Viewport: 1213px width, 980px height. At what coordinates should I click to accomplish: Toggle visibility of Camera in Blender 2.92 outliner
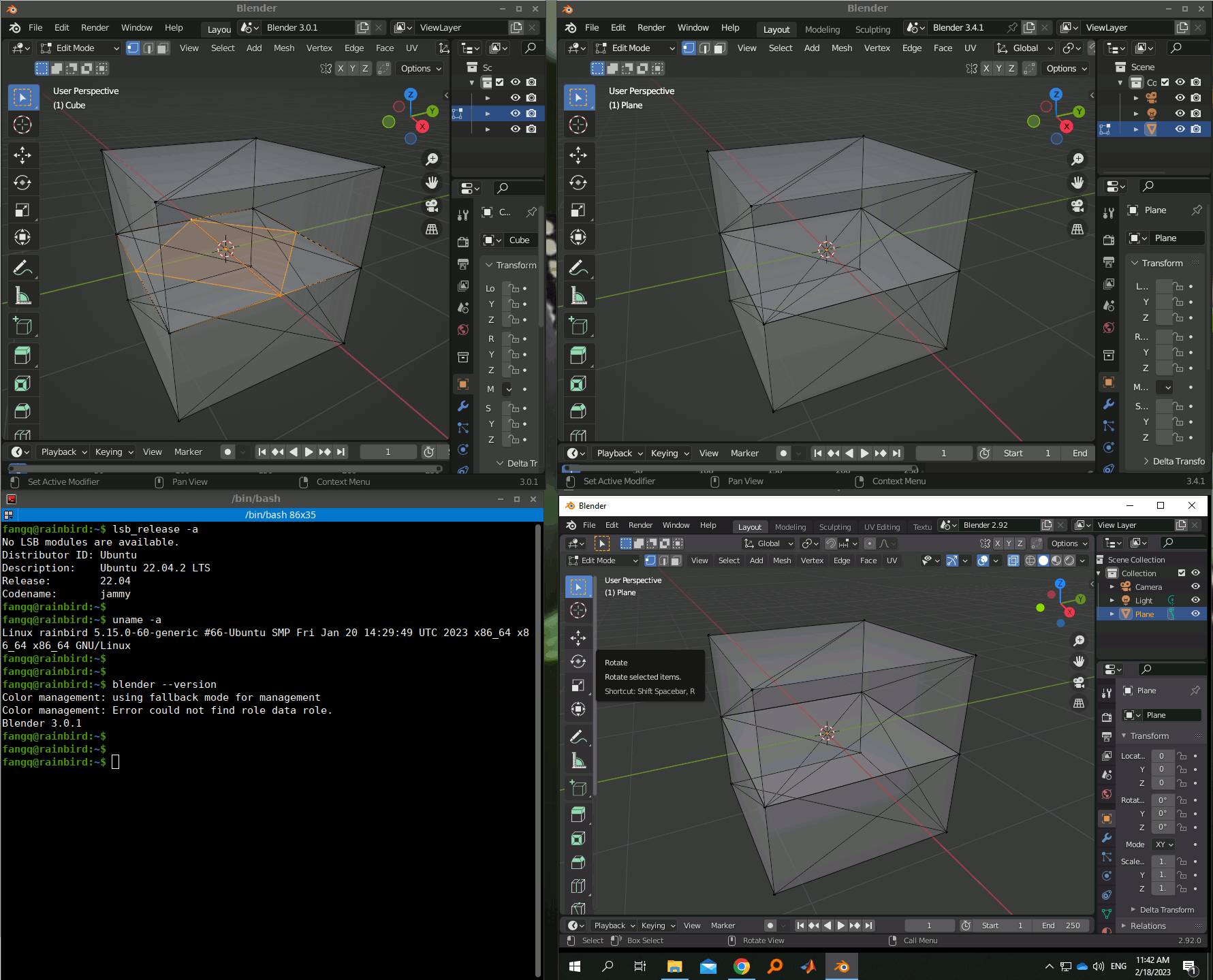pos(1195,586)
